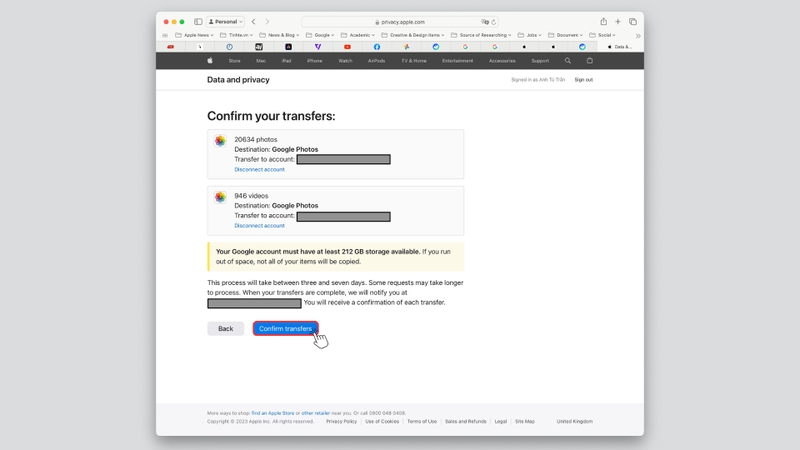
Task: Open the Share menu in Safari toolbar
Action: [604, 21]
